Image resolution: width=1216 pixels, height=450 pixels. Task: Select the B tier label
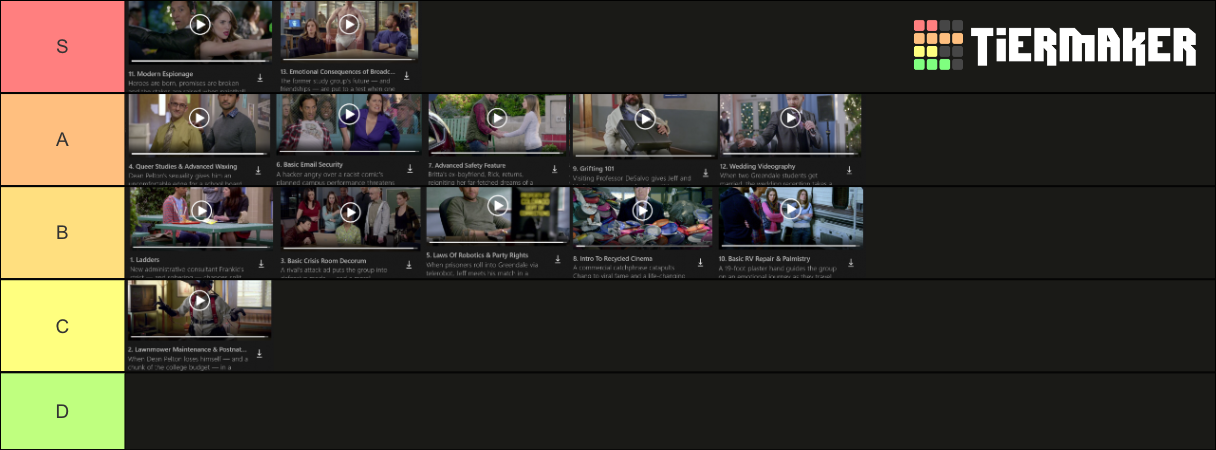62,233
